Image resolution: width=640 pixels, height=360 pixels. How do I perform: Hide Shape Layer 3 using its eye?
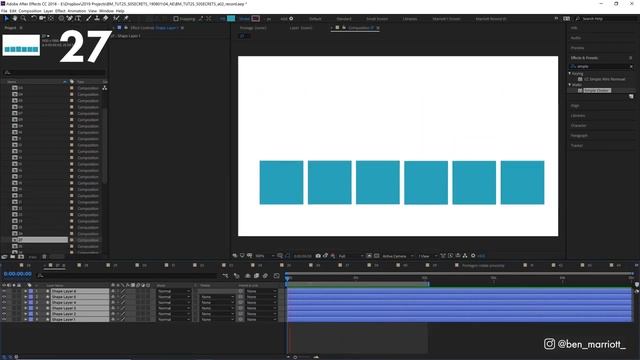[x=4, y=309]
